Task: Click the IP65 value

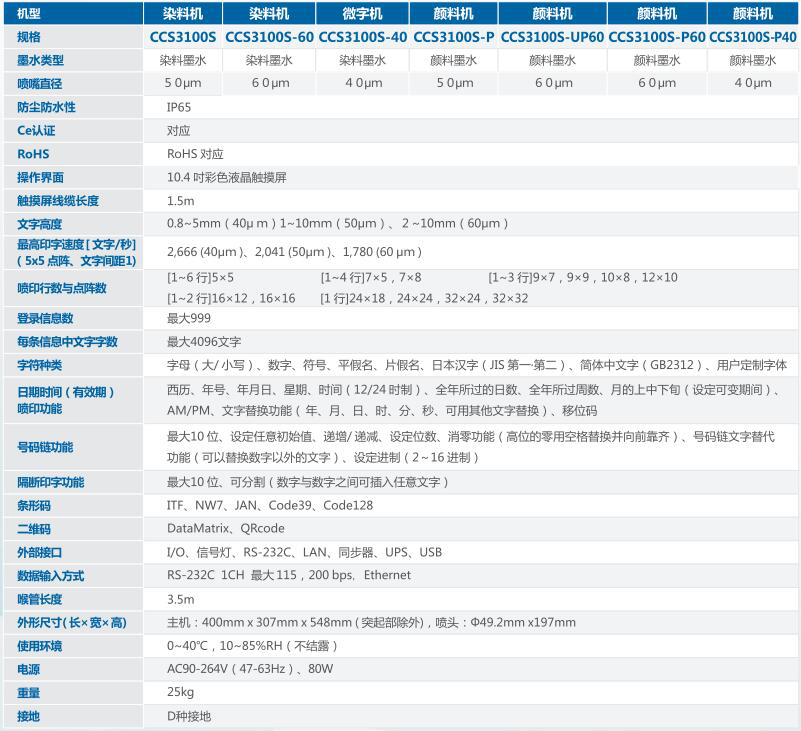Action: tap(179, 107)
